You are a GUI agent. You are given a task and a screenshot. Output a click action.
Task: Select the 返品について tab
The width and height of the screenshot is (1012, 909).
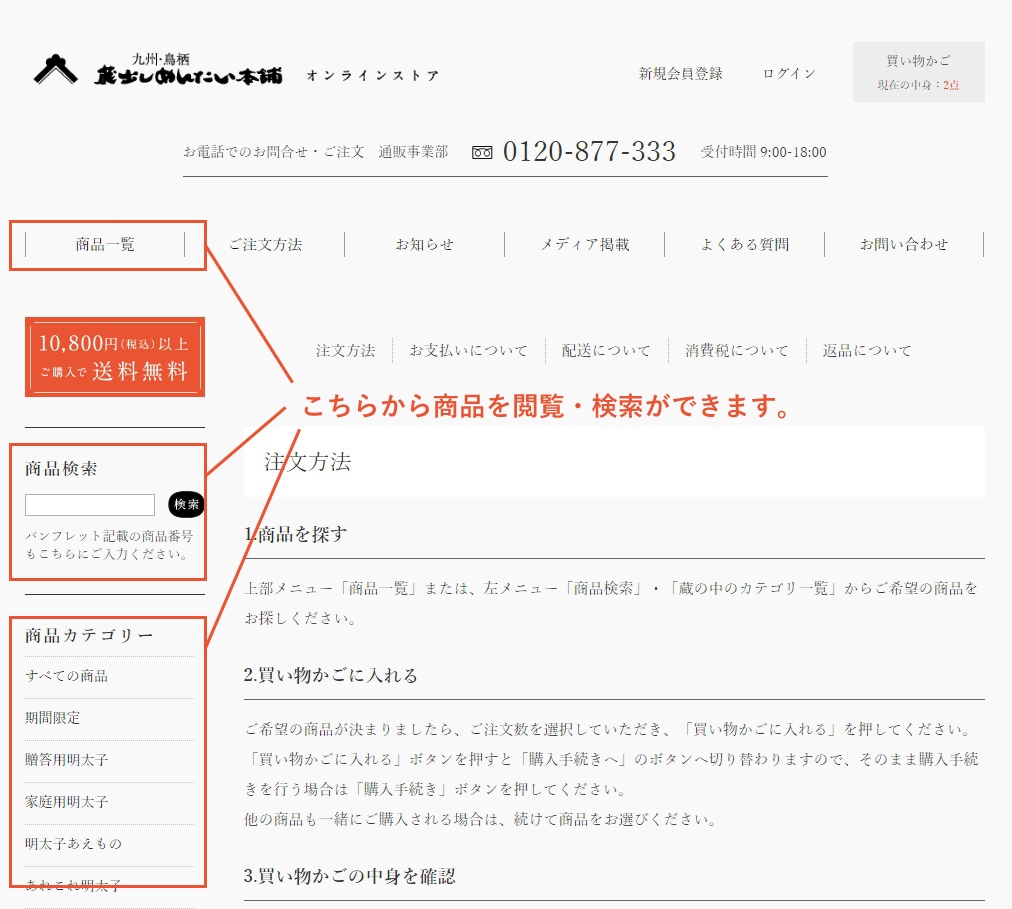pos(867,351)
